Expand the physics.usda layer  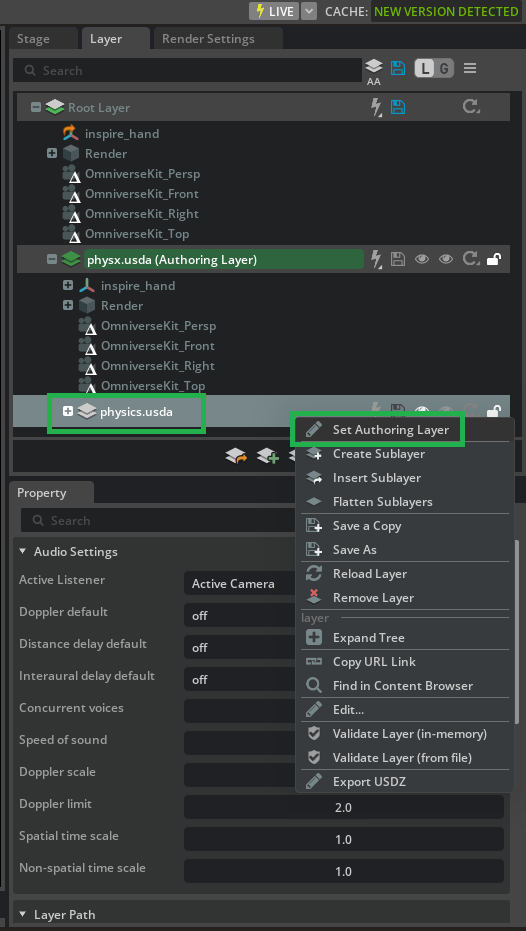(68, 411)
